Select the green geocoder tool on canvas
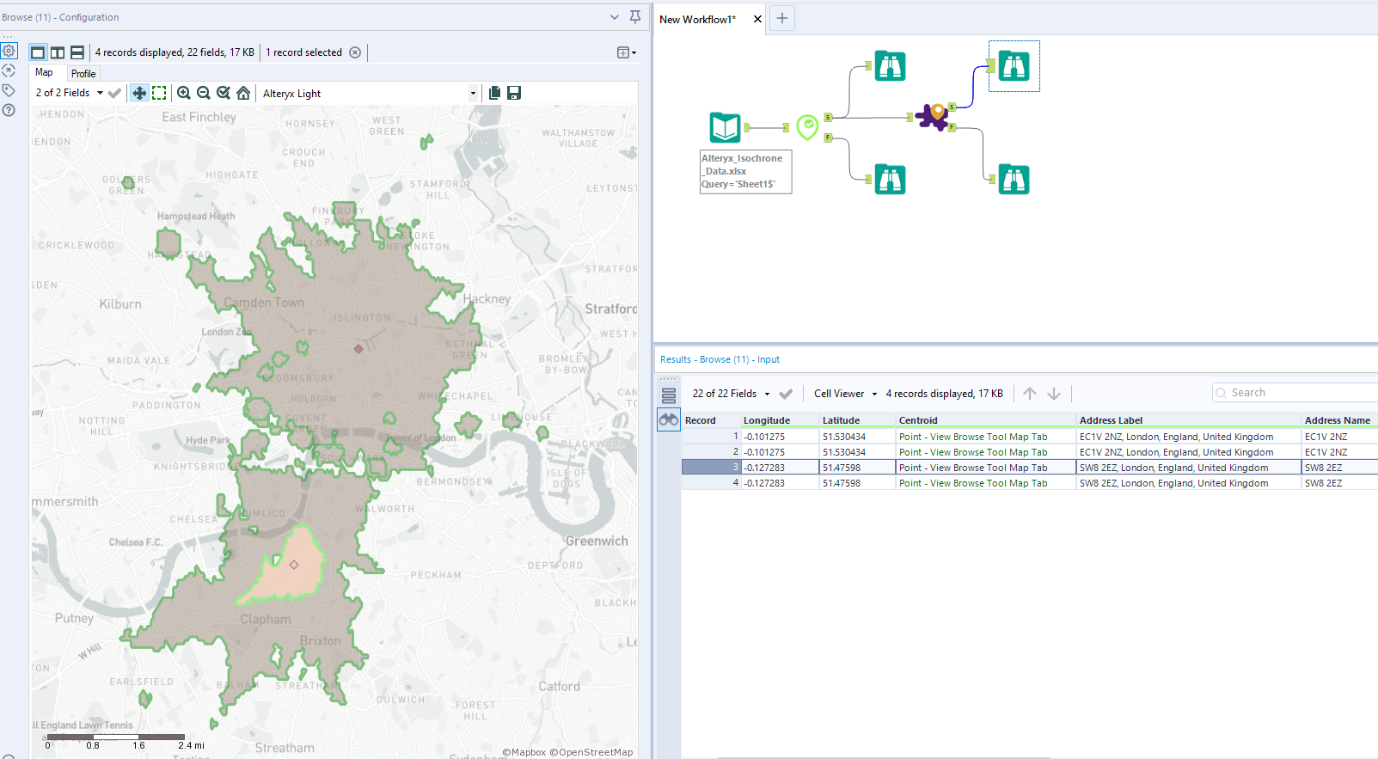Viewport: 1378px width, 759px height. tap(807, 127)
